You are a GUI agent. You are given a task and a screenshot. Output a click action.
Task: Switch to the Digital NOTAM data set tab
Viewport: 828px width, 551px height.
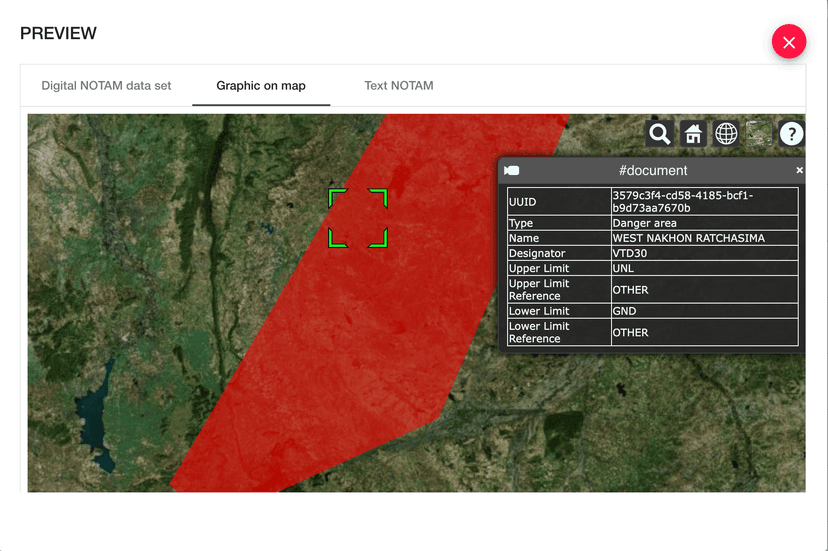click(x=106, y=86)
